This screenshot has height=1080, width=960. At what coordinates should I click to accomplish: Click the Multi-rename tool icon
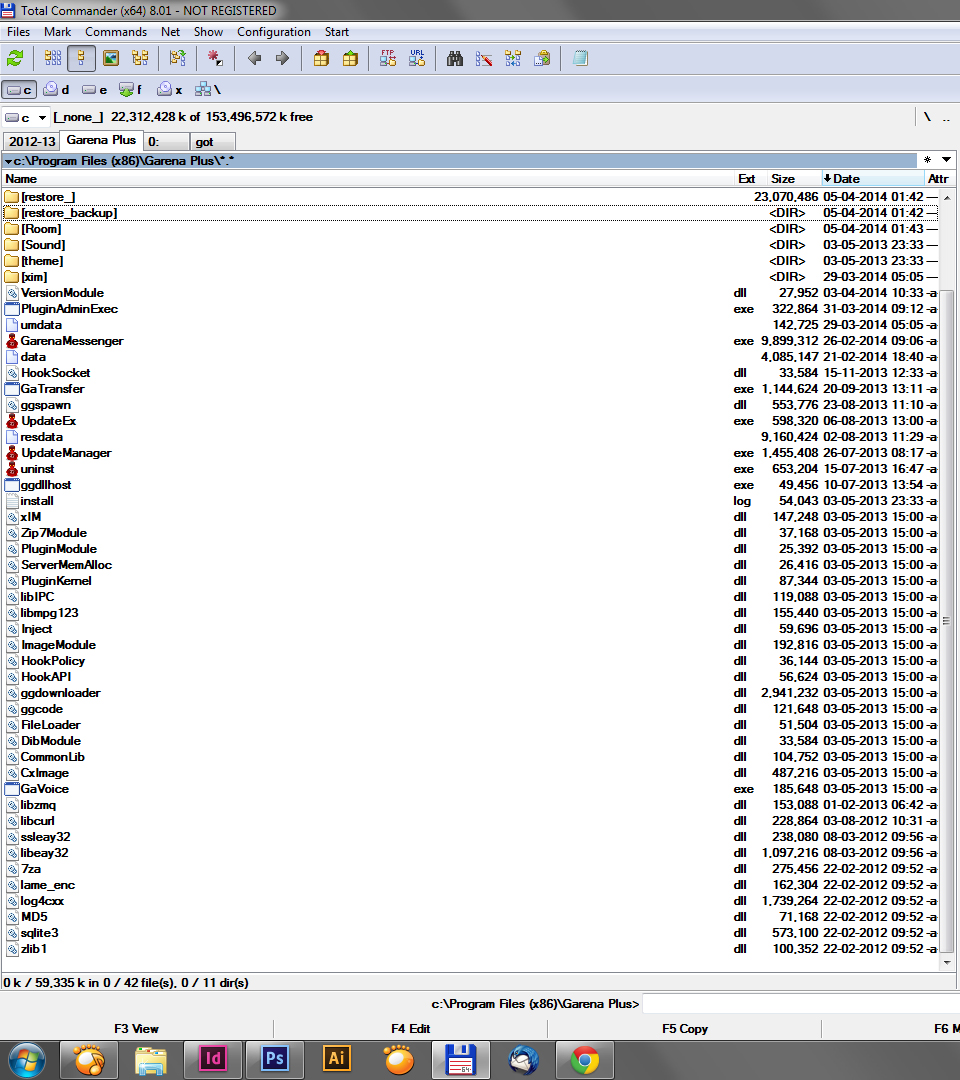tap(483, 59)
